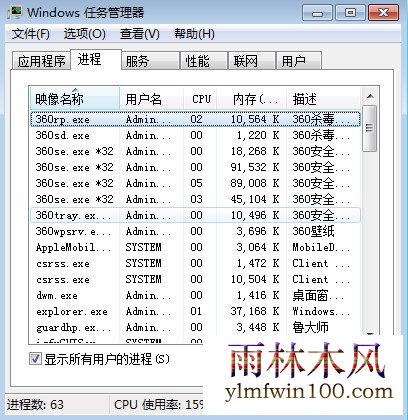Sort processes by CPU column header
This screenshot has width=408, height=420.
(x=201, y=99)
